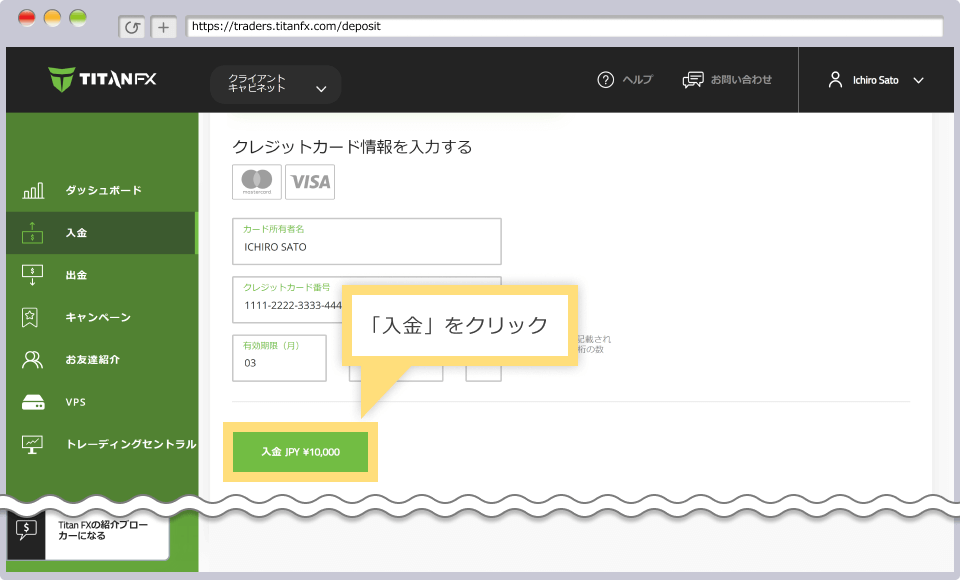
Task: Open トレーディングセントラル chart icon
Action: point(30,442)
